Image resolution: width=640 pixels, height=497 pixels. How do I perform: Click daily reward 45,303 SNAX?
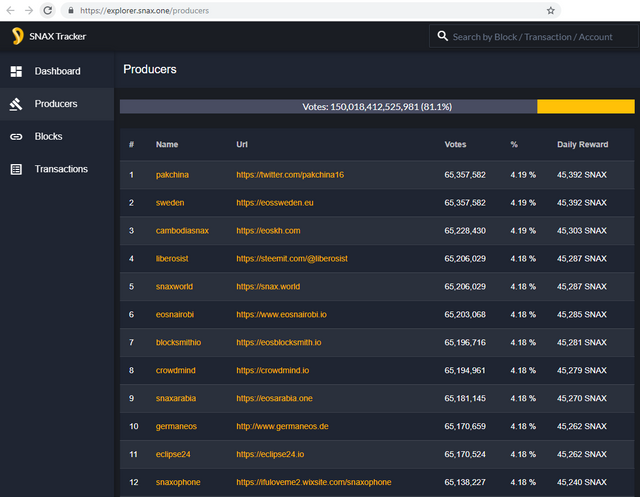point(582,231)
